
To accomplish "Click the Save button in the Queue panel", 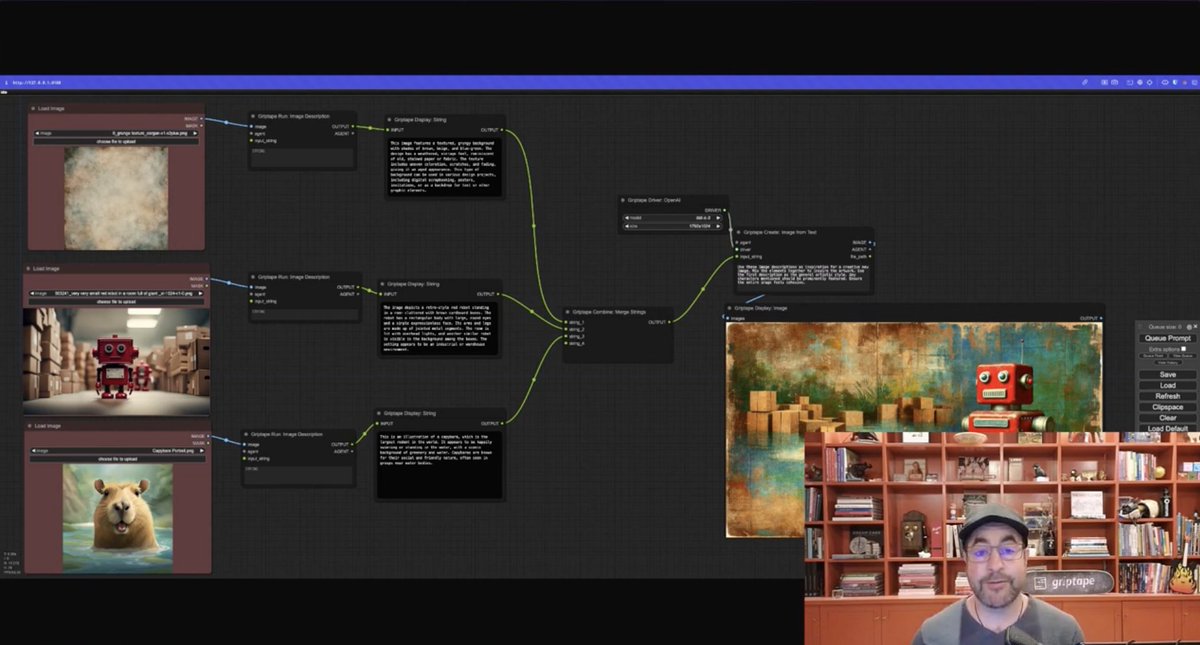I will click(1167, 374).
